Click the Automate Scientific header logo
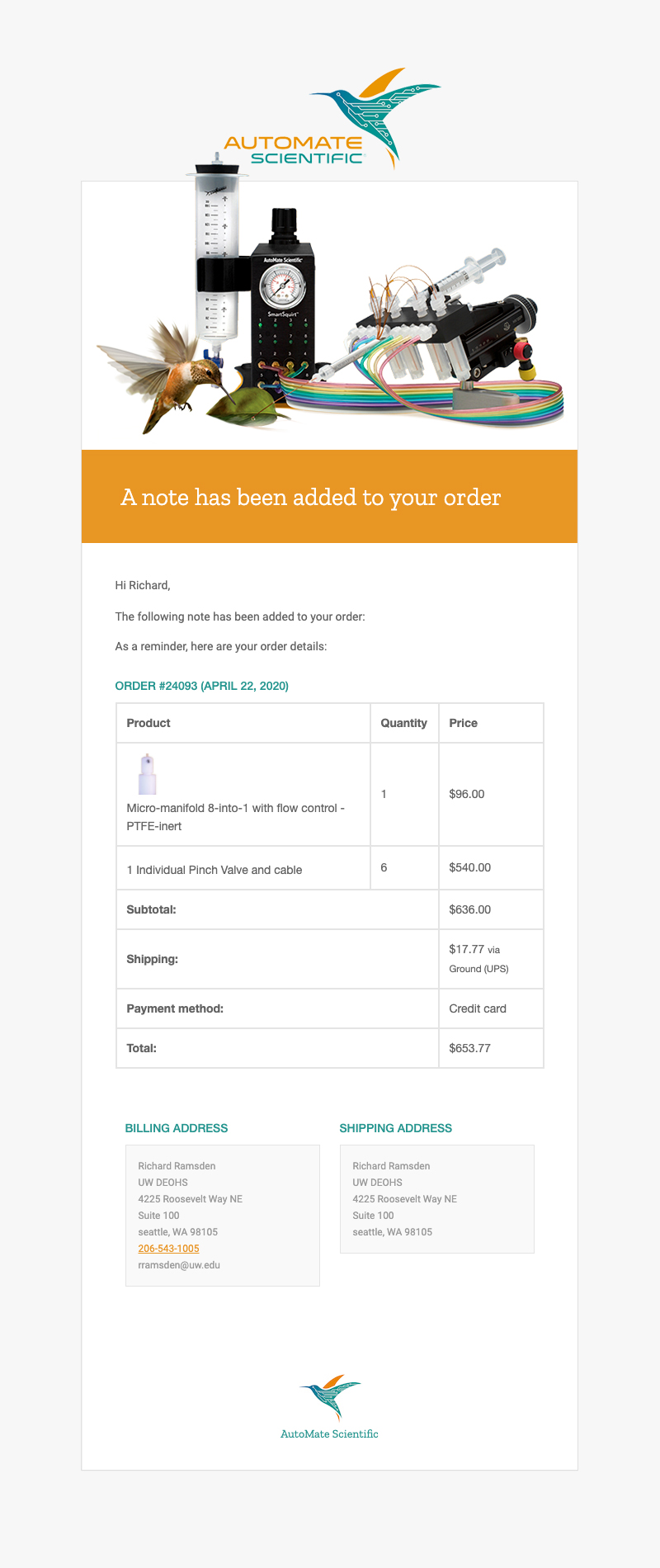 click(x=332, y=118)
